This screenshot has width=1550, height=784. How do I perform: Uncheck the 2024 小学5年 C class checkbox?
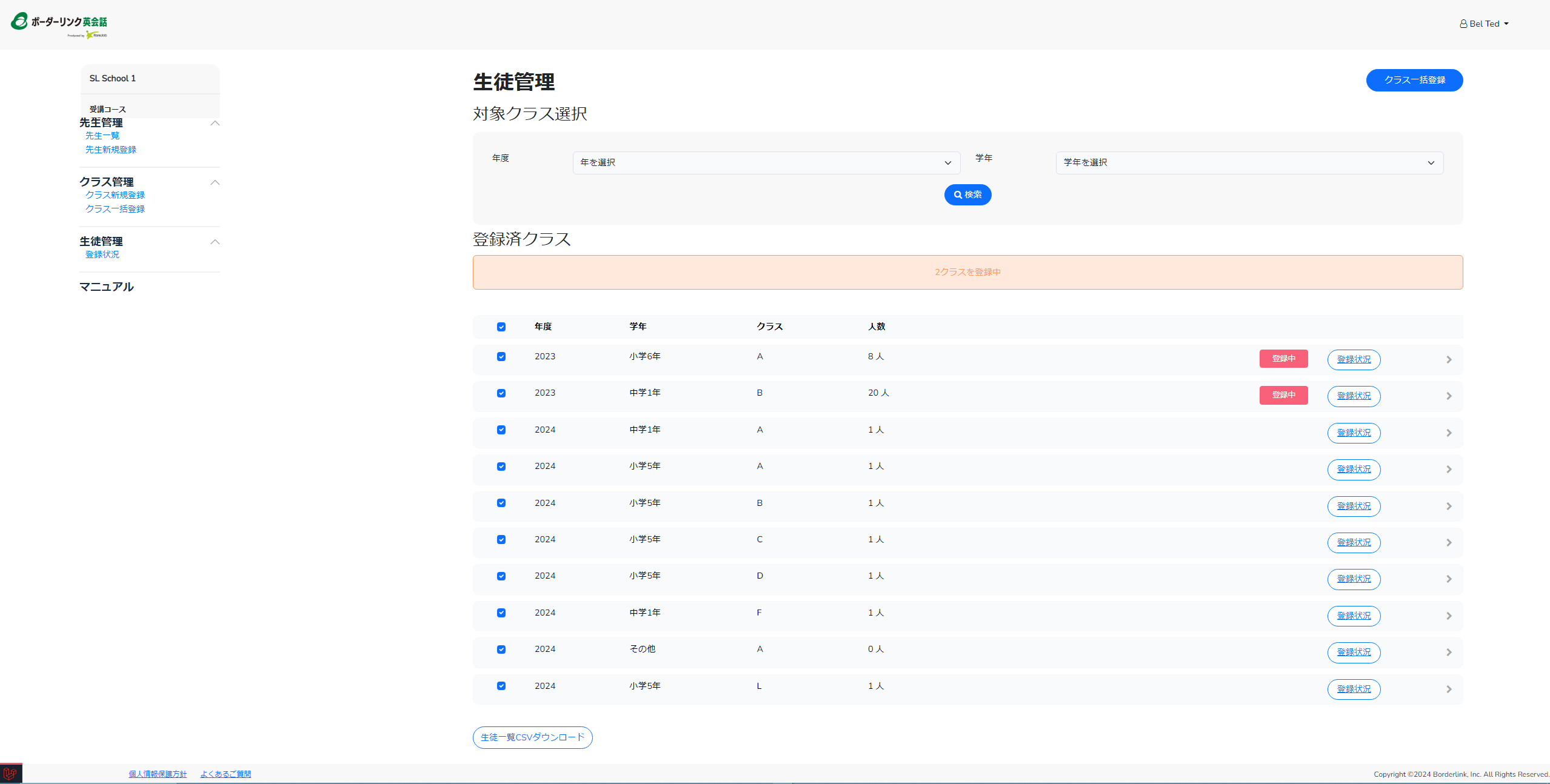501,540
